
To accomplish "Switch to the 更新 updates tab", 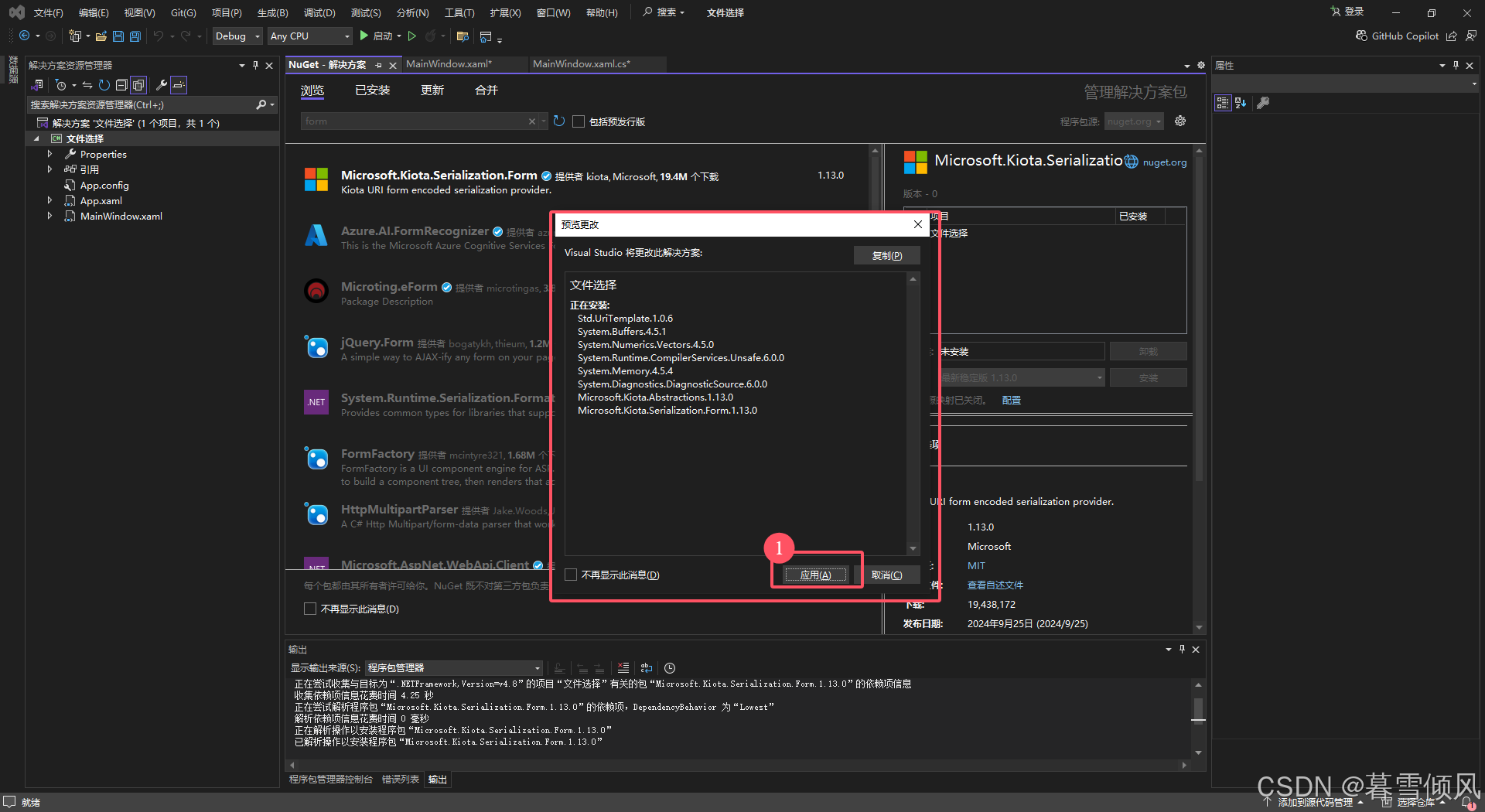I will click(432, 90).
